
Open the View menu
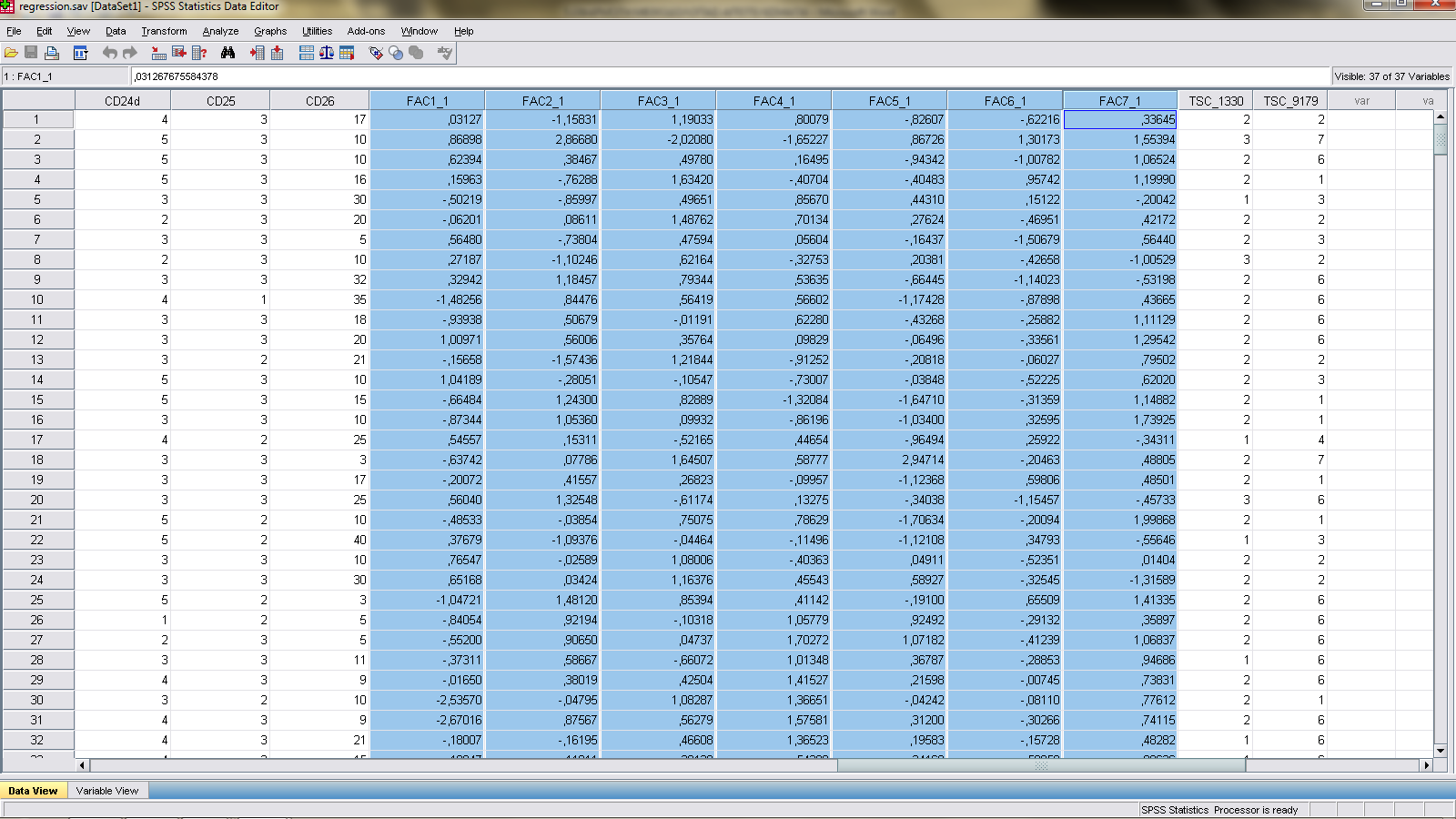[x=78, y=31]
